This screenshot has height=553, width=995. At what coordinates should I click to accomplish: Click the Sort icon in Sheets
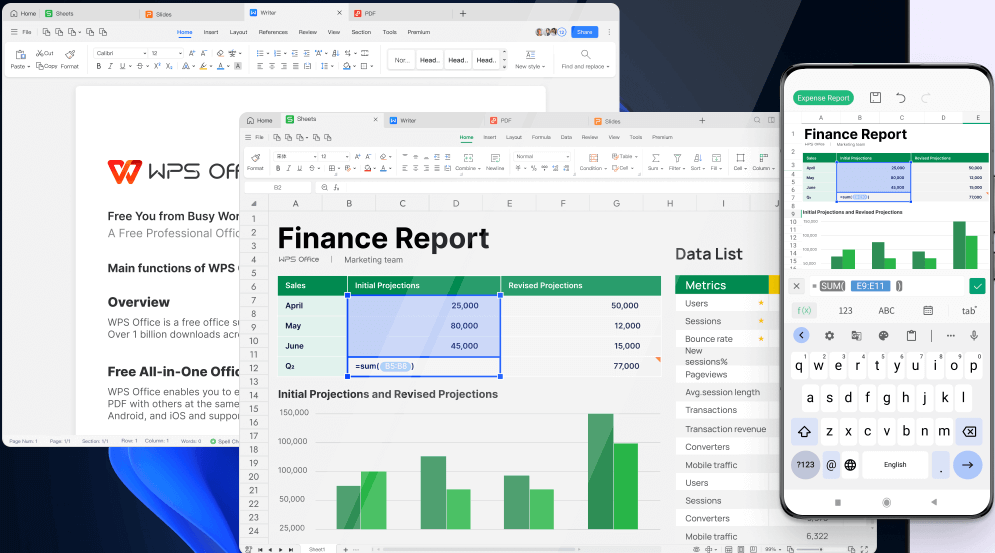(x=697, y=157)
